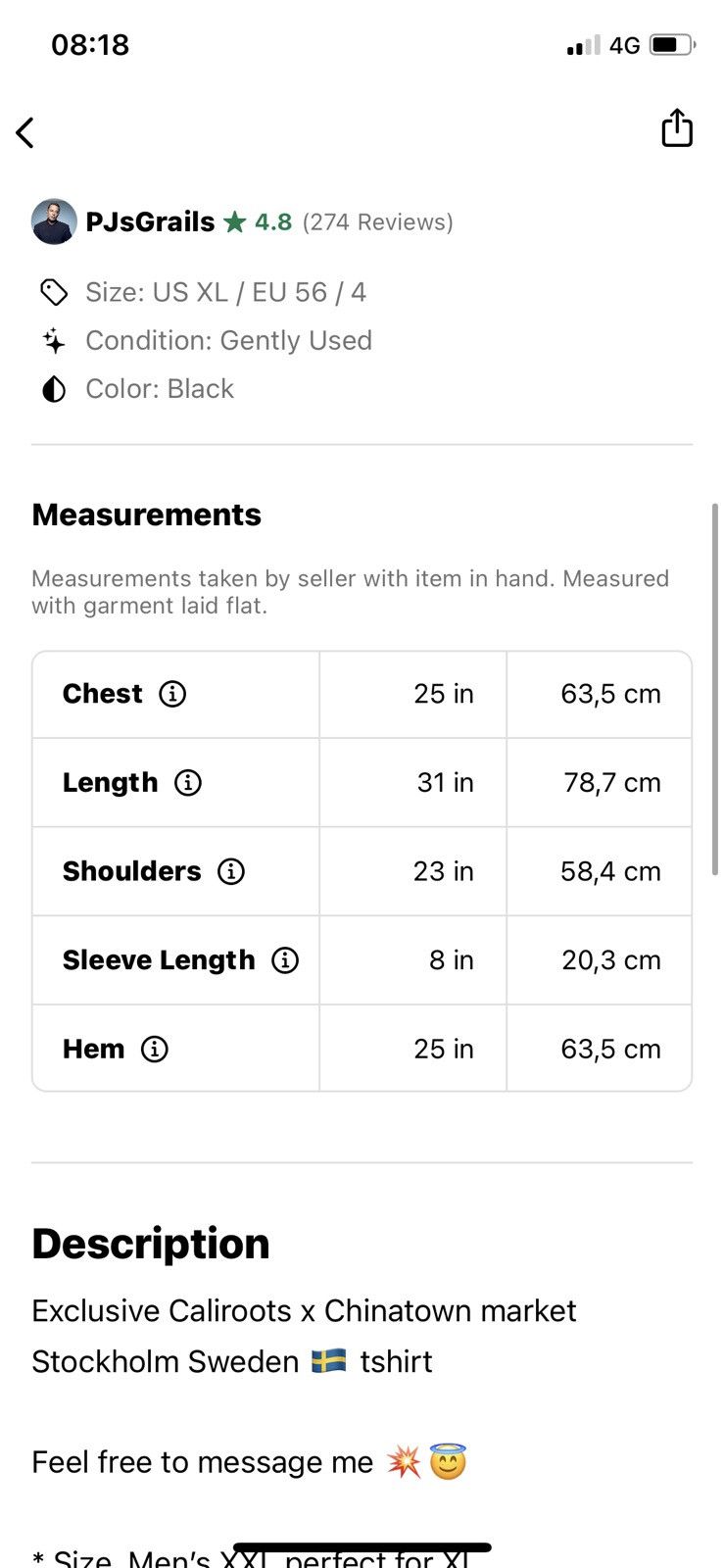Tap the size tag icon
Screen dimensions: 724x1568
point(54,292)
